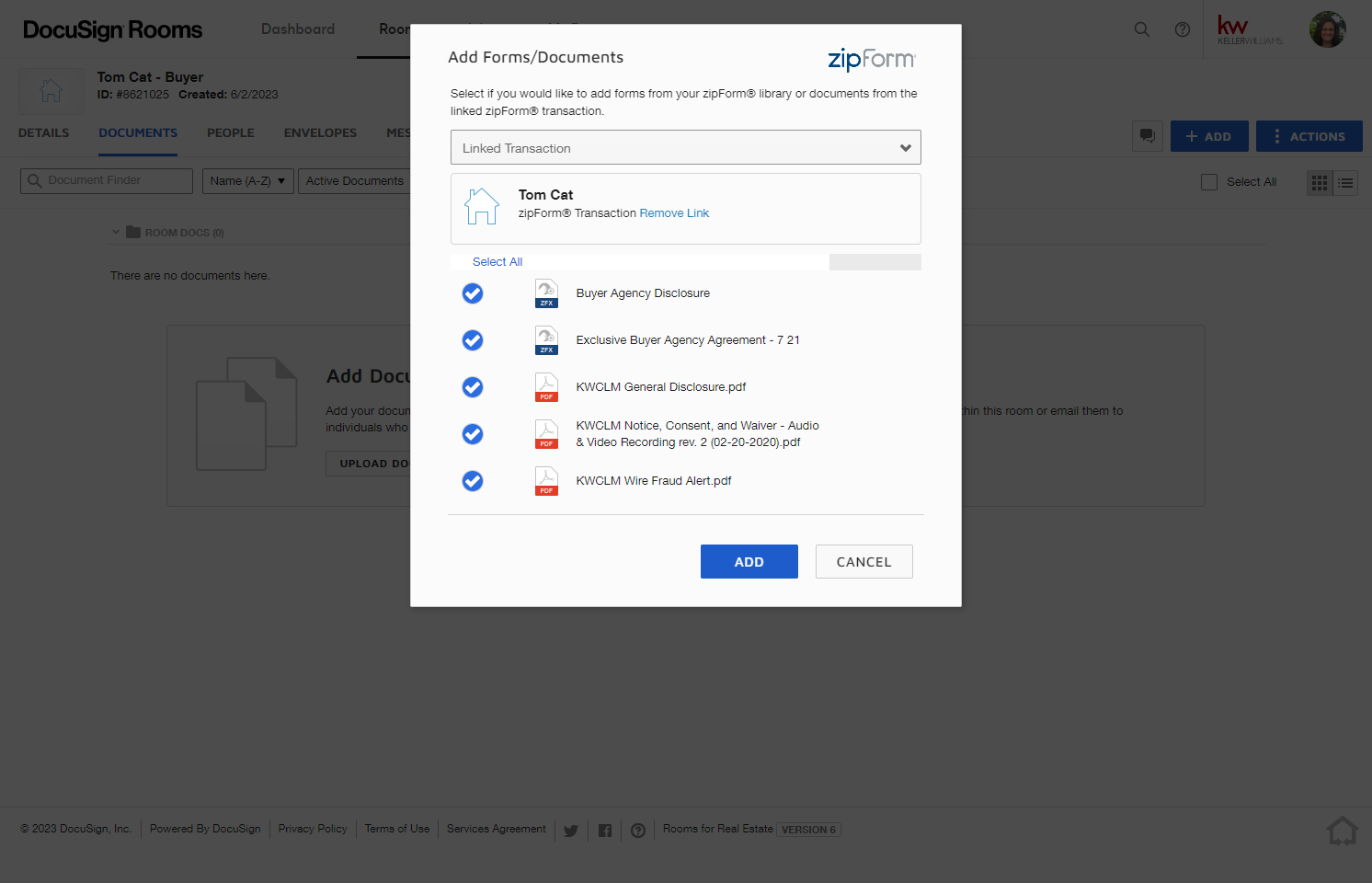
Task: Focus the Document Finder search field
Action: pyautogui.click(x=107, y=181)
